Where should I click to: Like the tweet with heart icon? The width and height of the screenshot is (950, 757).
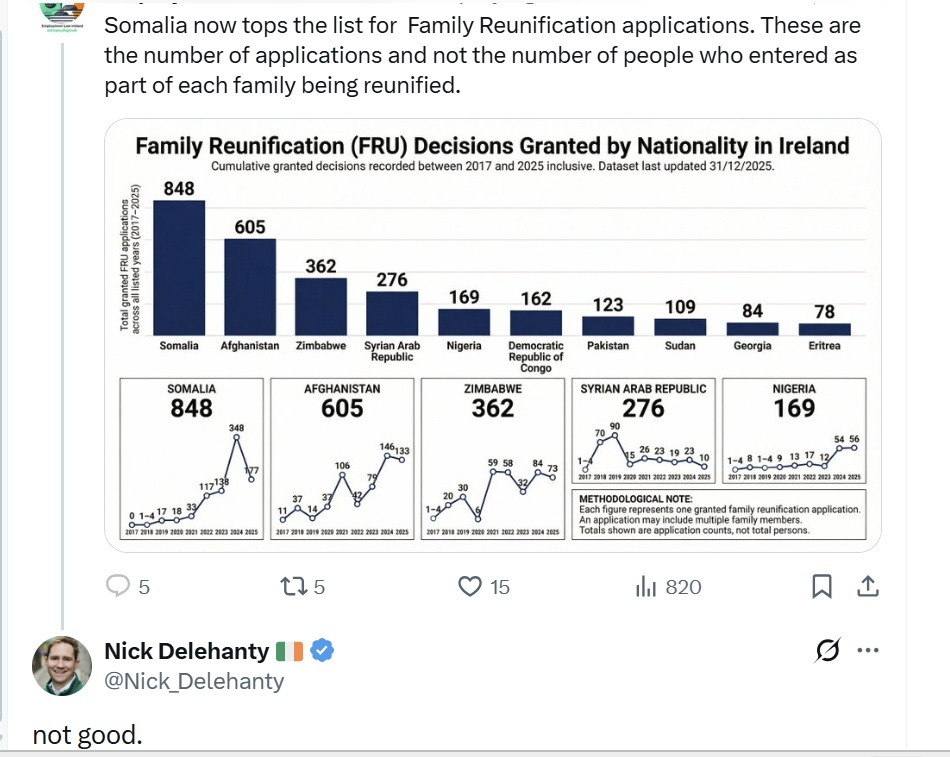click(x=469, y=586)
